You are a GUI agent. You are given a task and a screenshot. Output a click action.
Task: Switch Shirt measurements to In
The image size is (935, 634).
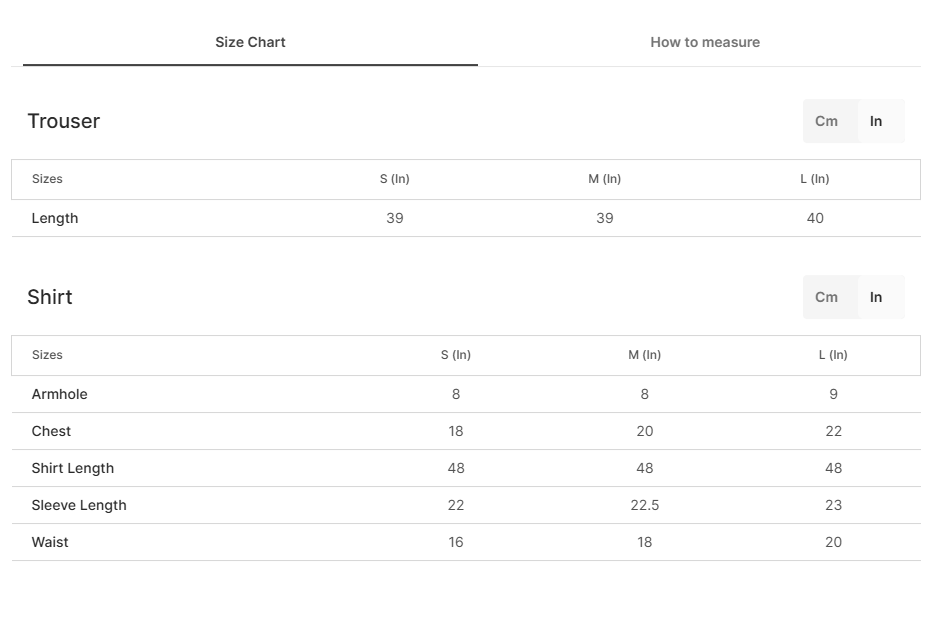click(x=876, y=297)
